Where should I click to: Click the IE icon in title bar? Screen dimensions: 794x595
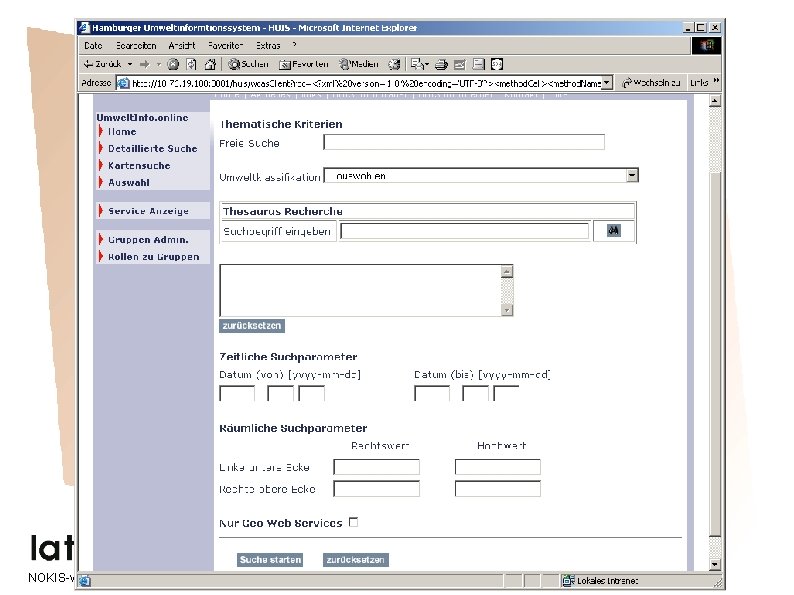point(85,27)
